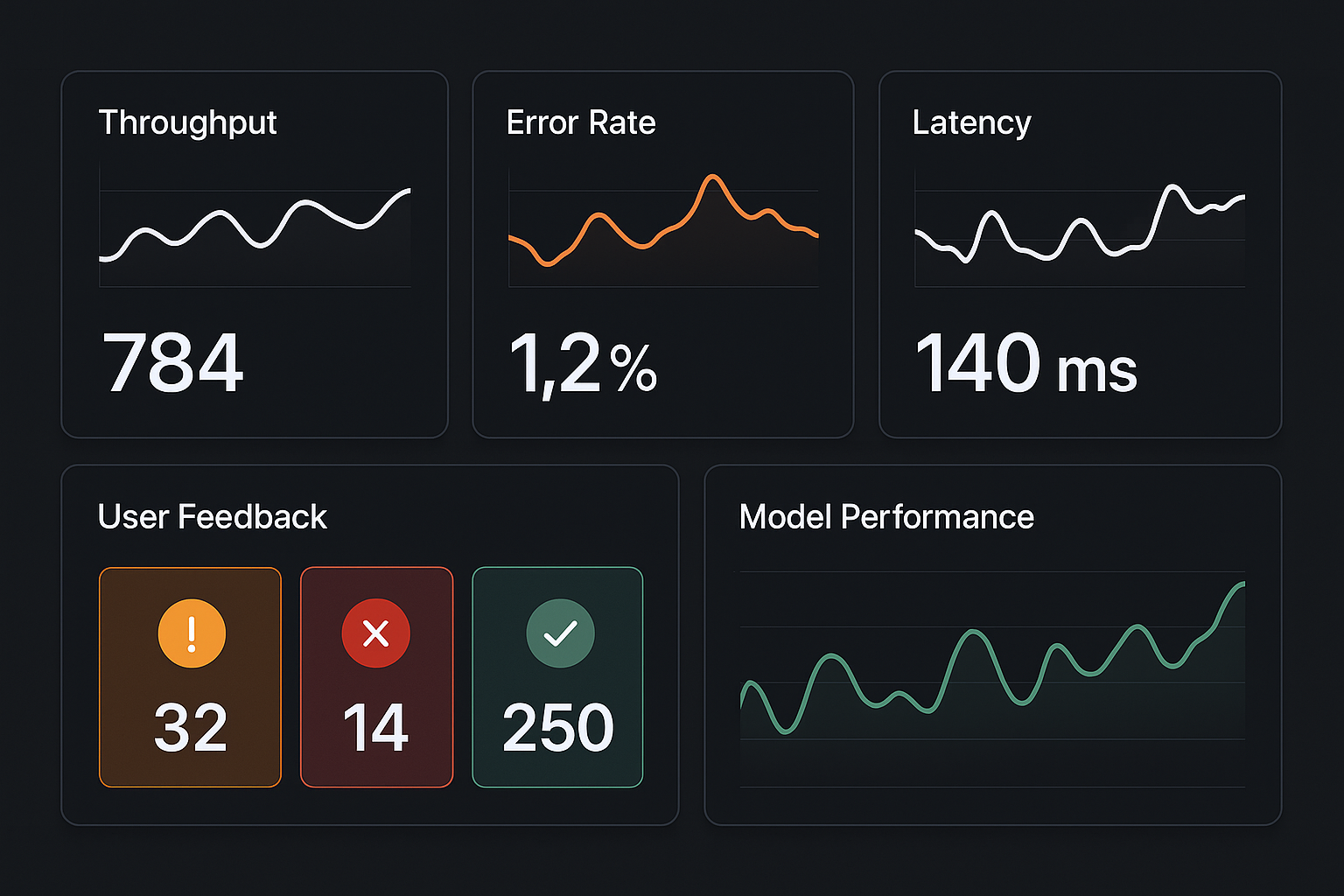The width and height of the screenshot is (1344, 896).
Task: Click the Model Performance heading
Action: [x=886, y=517]
